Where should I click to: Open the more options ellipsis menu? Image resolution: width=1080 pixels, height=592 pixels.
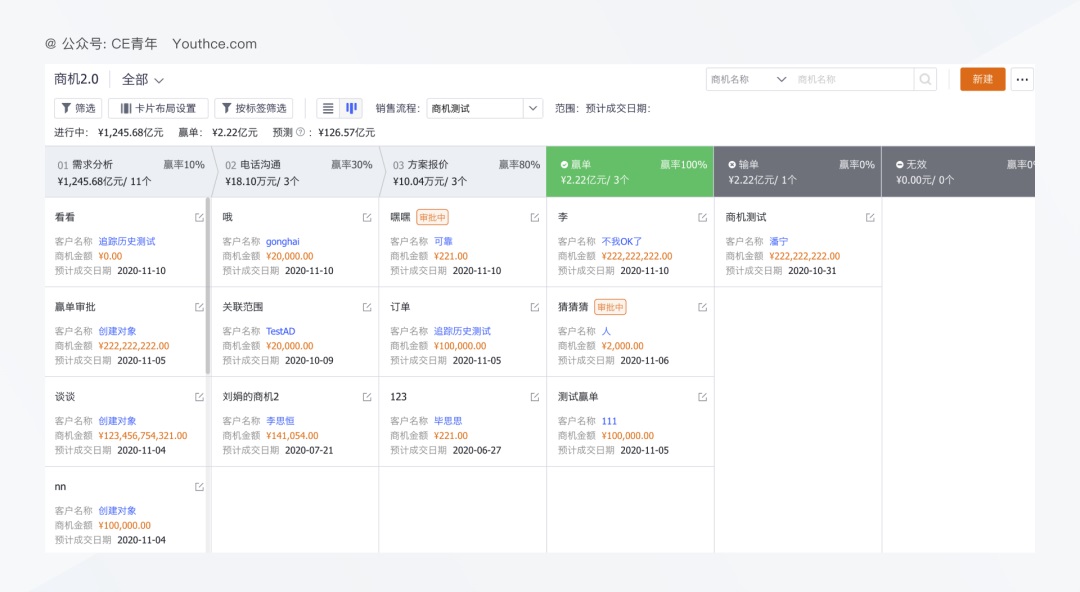(x=1022, y=79)
